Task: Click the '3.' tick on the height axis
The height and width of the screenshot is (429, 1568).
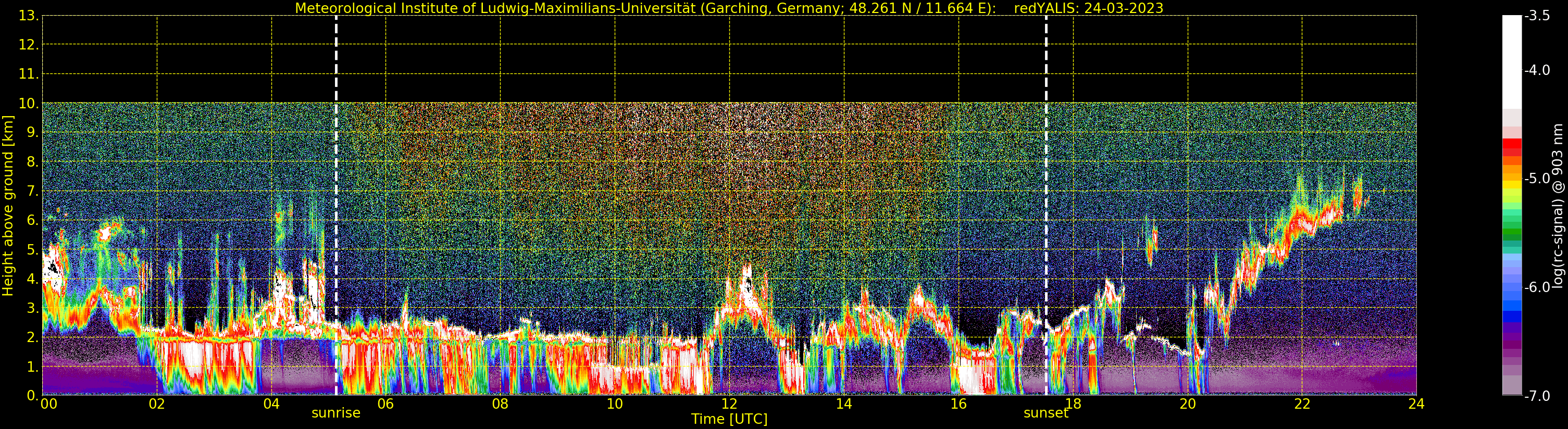Action: (33, 309)
